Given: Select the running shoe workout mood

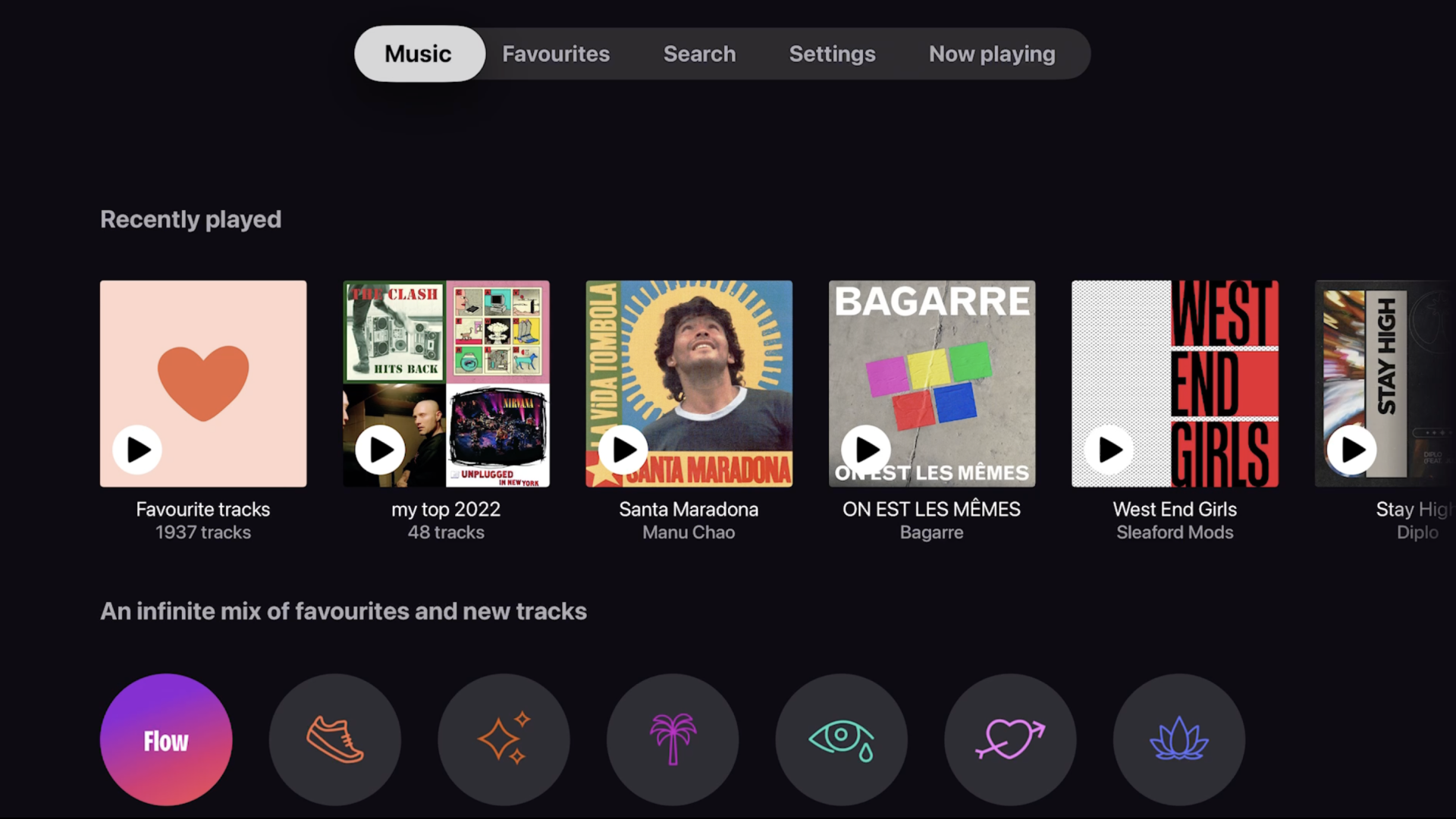Looking at the screenshot, I should click(x=335, y=739).
